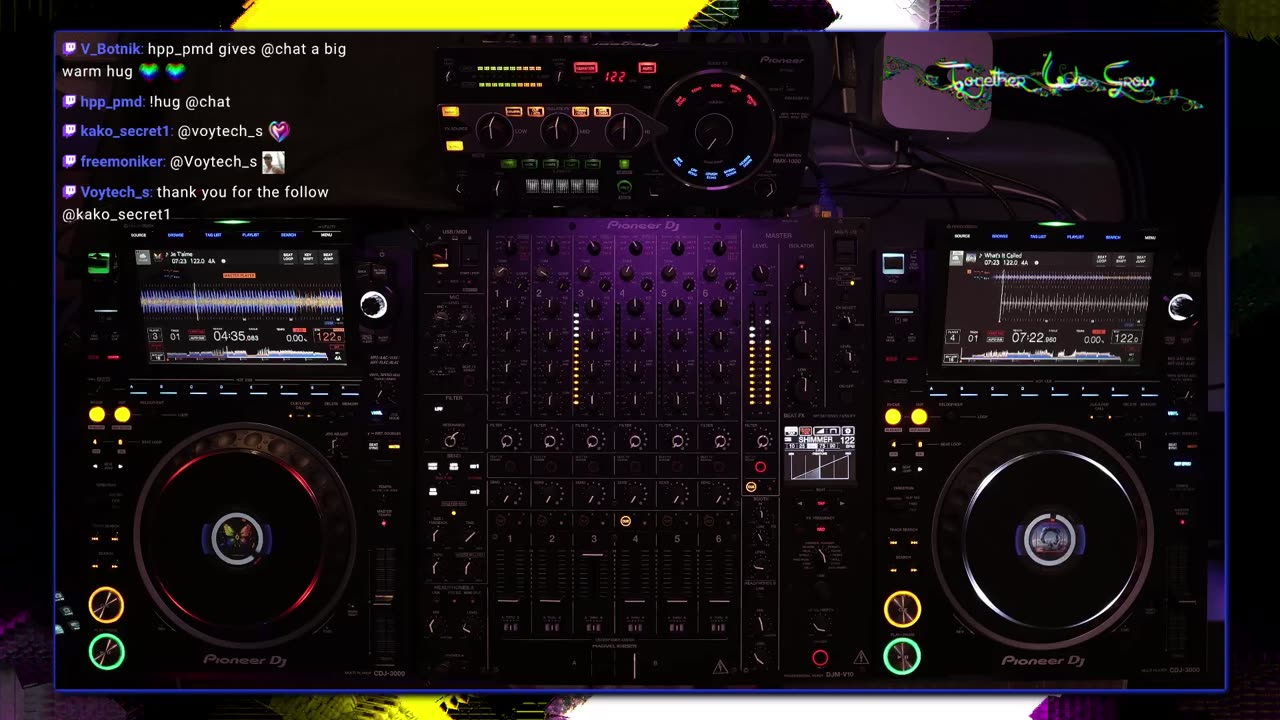This screenshot has width=1280, height=720.
Task: Click RMX-1000 large release FX wheel
Action: (x=713, y=131)
